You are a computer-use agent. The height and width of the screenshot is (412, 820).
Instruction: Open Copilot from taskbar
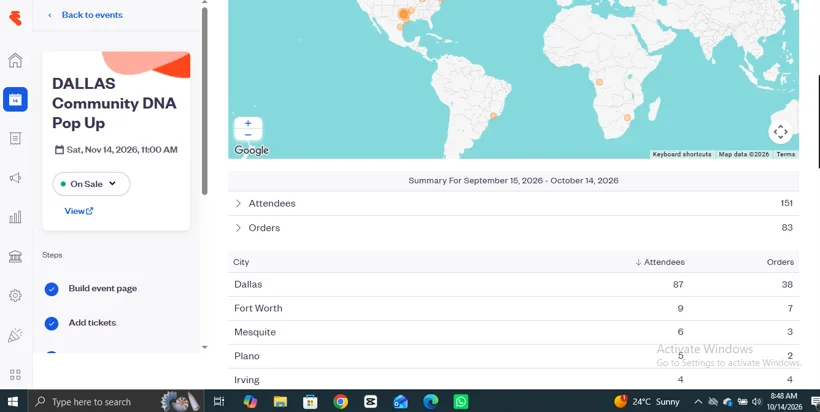pos(250,402)
